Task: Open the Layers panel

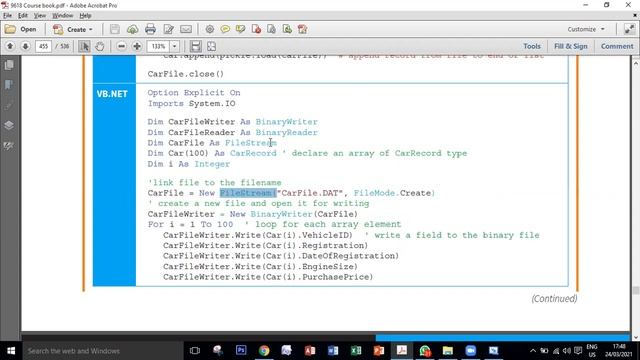Action: tap(9, 125)
